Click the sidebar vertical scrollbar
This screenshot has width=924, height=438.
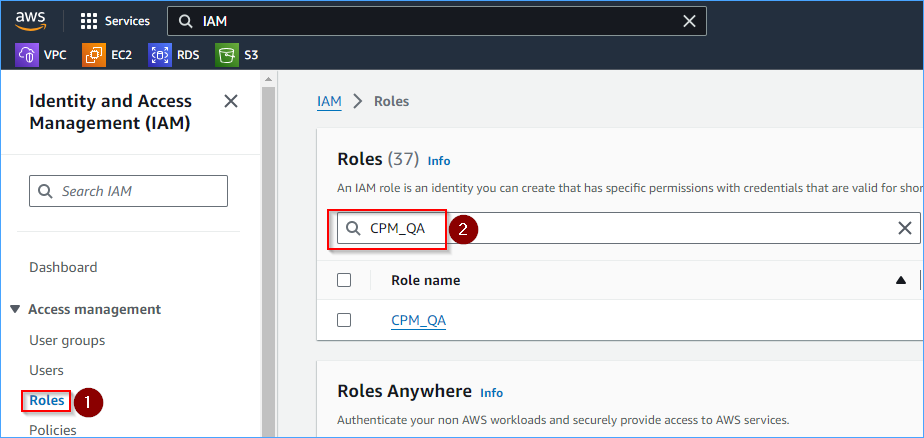pos(268,262)
